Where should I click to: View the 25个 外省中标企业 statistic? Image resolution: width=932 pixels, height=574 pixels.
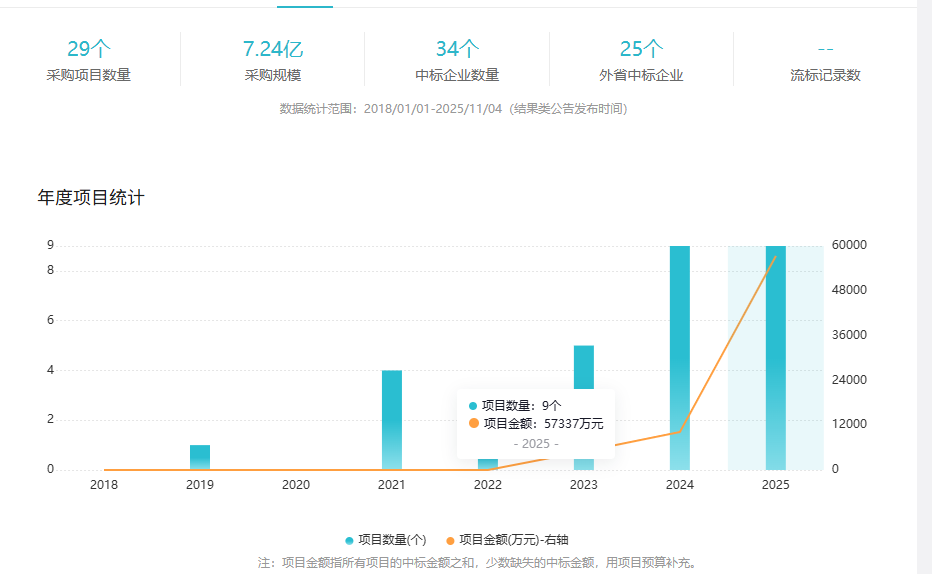point(641,60)
